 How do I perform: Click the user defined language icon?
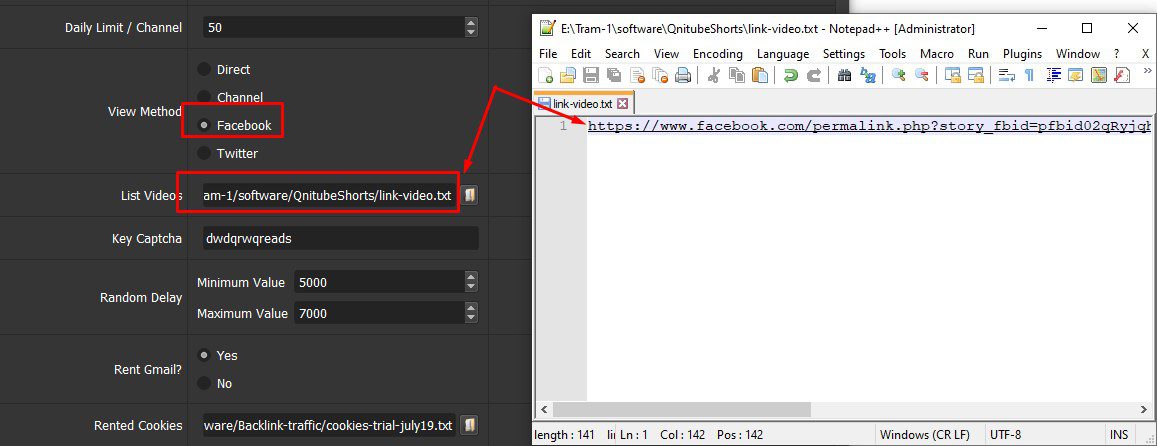[1076, 75]
